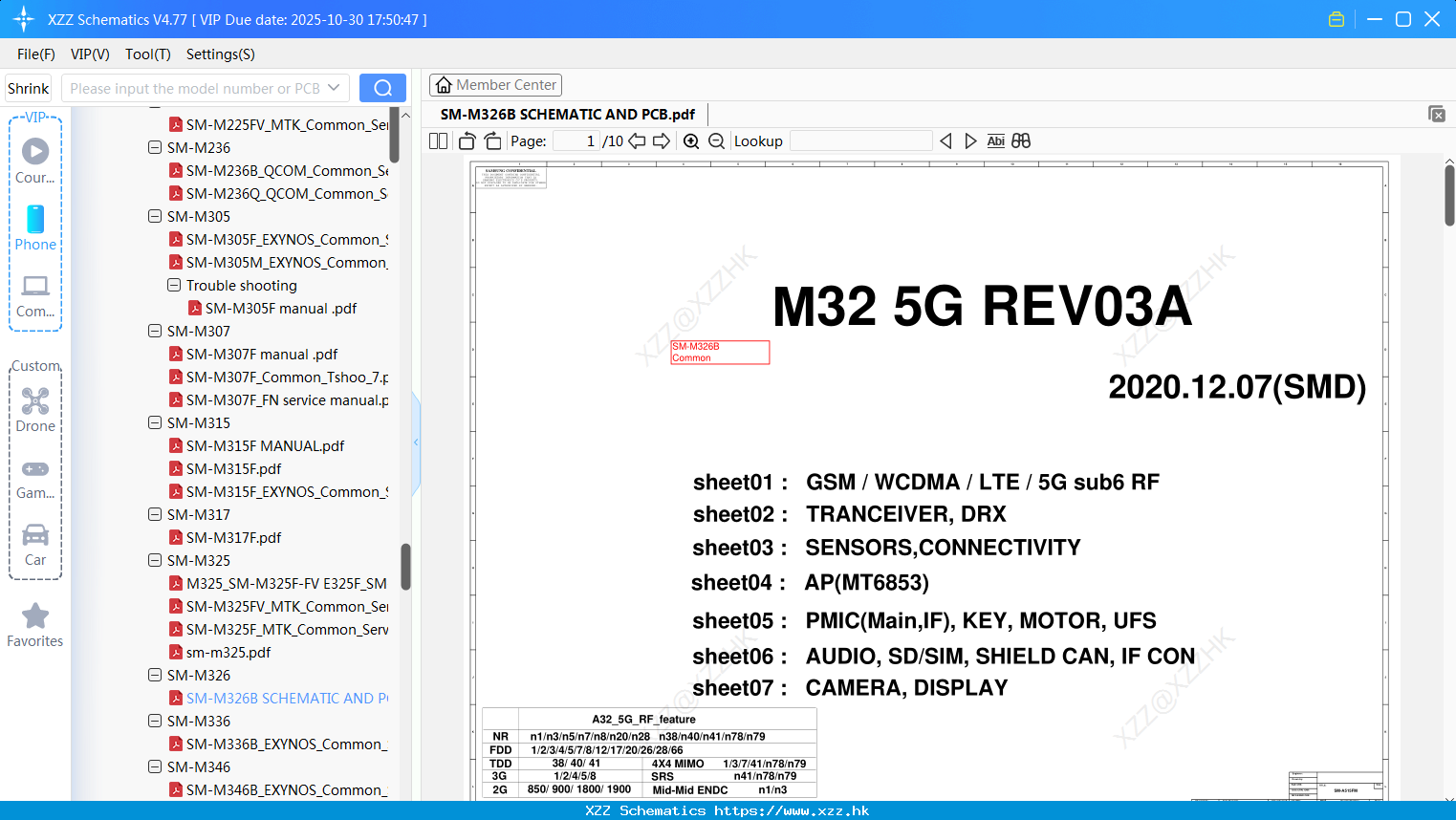Open the Game console category
Image resolution: width=1456 pixels, height=820 pixels.
[35, 478]
